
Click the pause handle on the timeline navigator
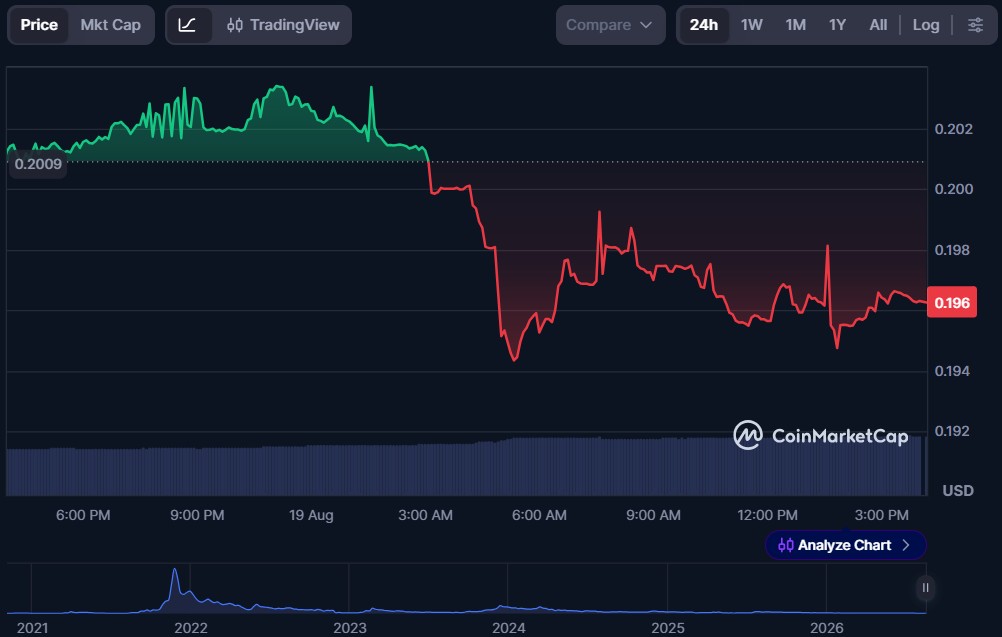925,588
